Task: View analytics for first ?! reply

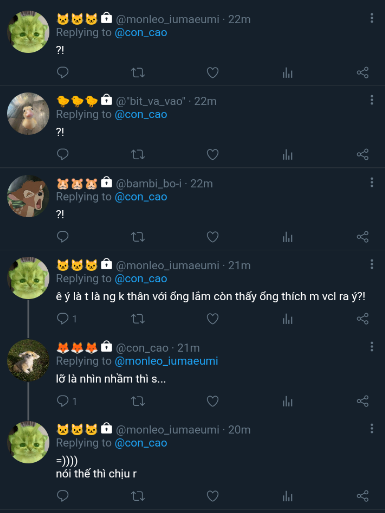Action: pos(287,73)
